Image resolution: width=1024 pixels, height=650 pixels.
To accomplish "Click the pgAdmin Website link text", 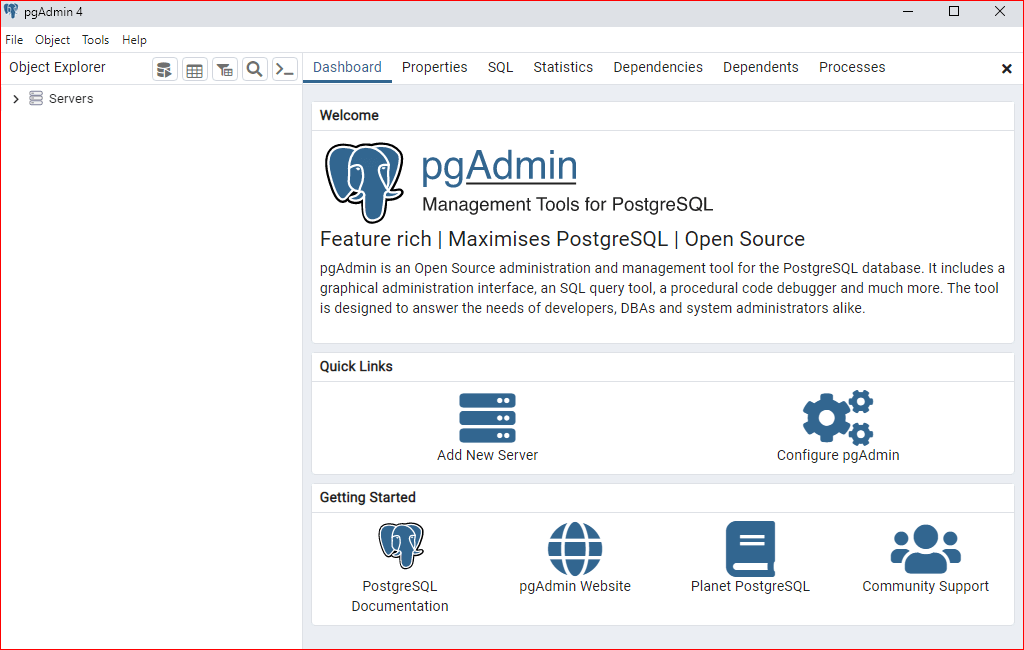I will coord(575,587).
